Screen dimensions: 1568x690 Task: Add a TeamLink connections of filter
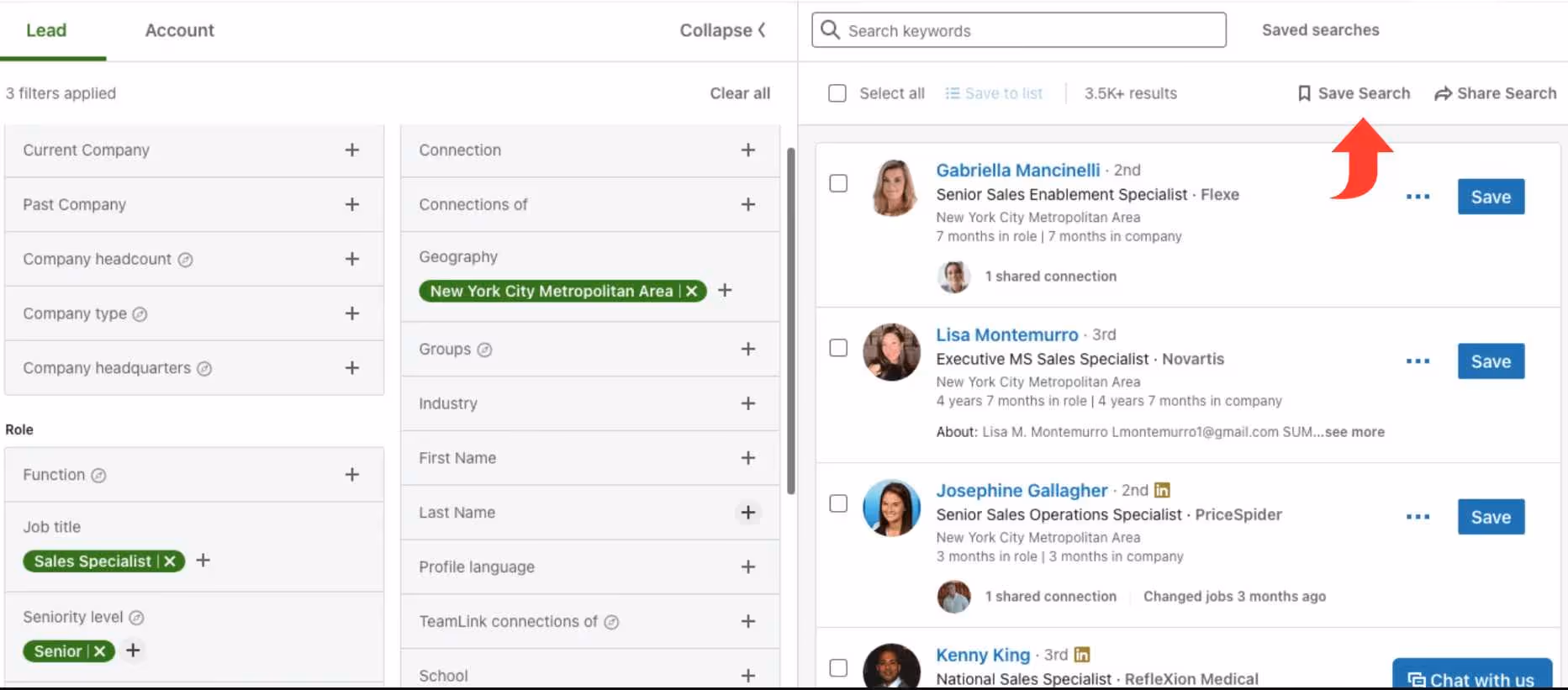tap(748, 622)
